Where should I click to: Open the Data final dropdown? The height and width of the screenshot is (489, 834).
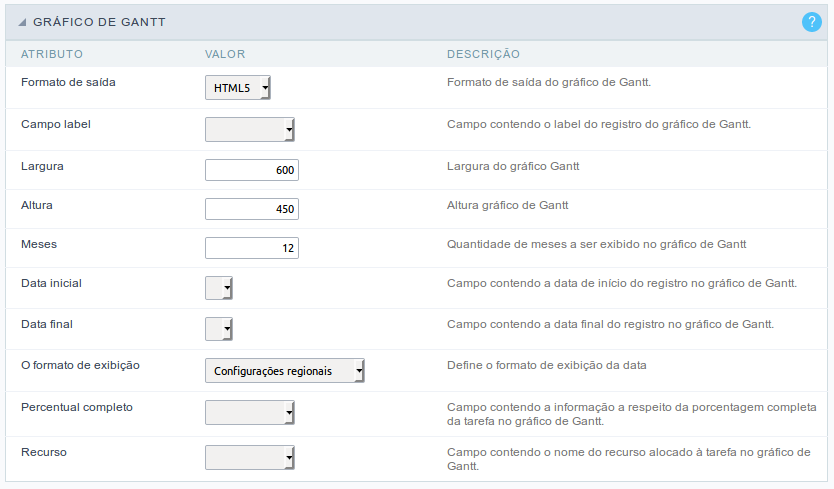tap(219, 329)
